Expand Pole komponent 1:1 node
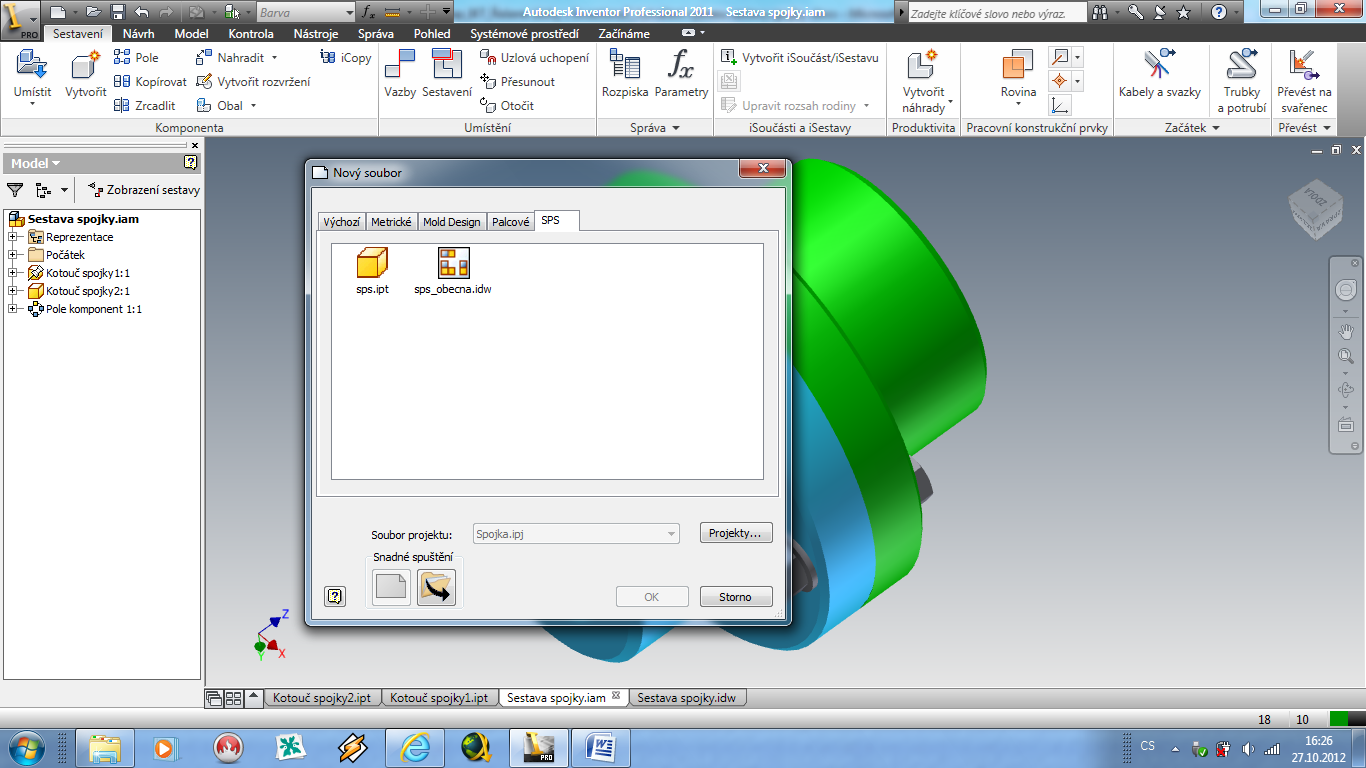This screenshot has width=1366, height=768. point(13,309)
